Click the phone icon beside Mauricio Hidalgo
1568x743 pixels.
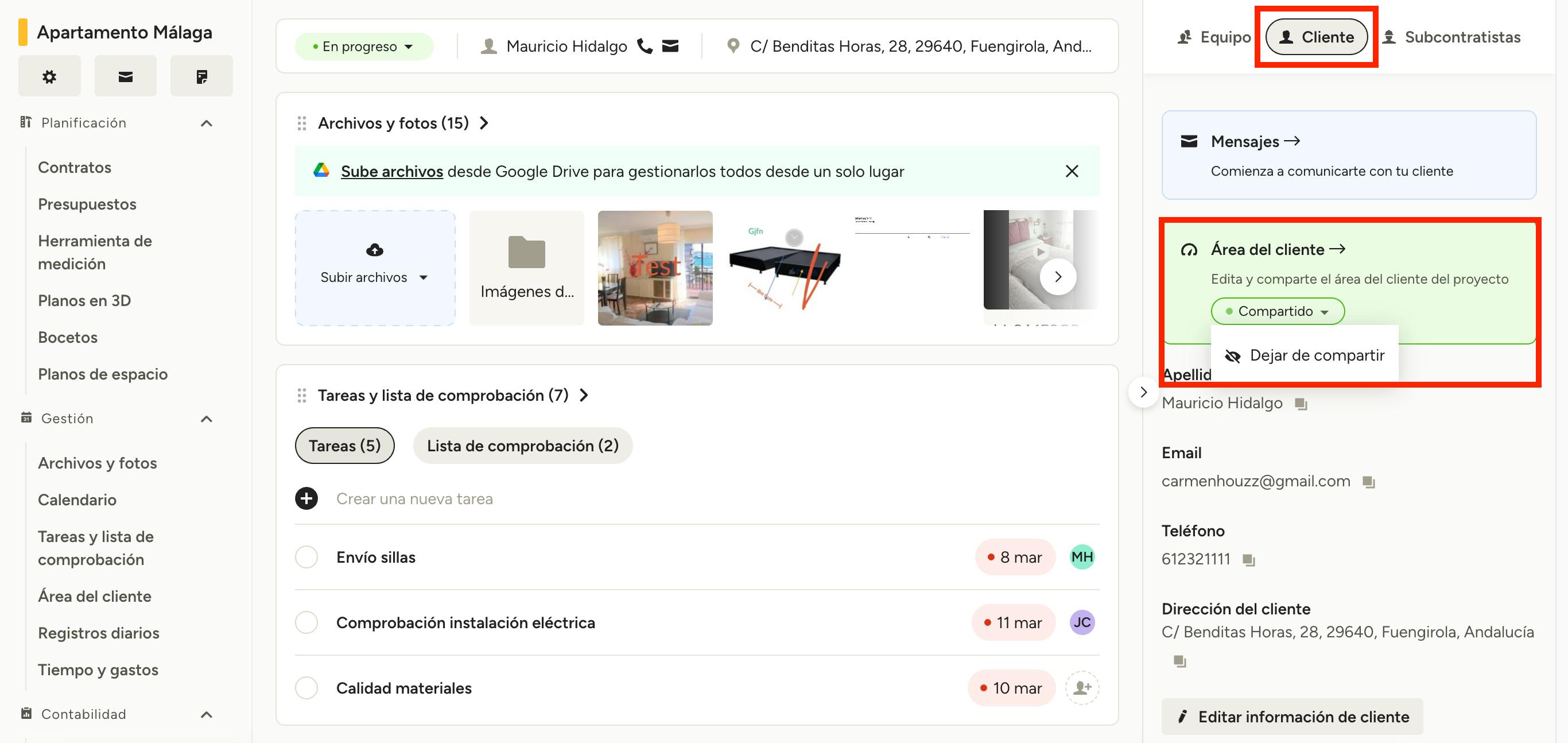tap(645, 47)
